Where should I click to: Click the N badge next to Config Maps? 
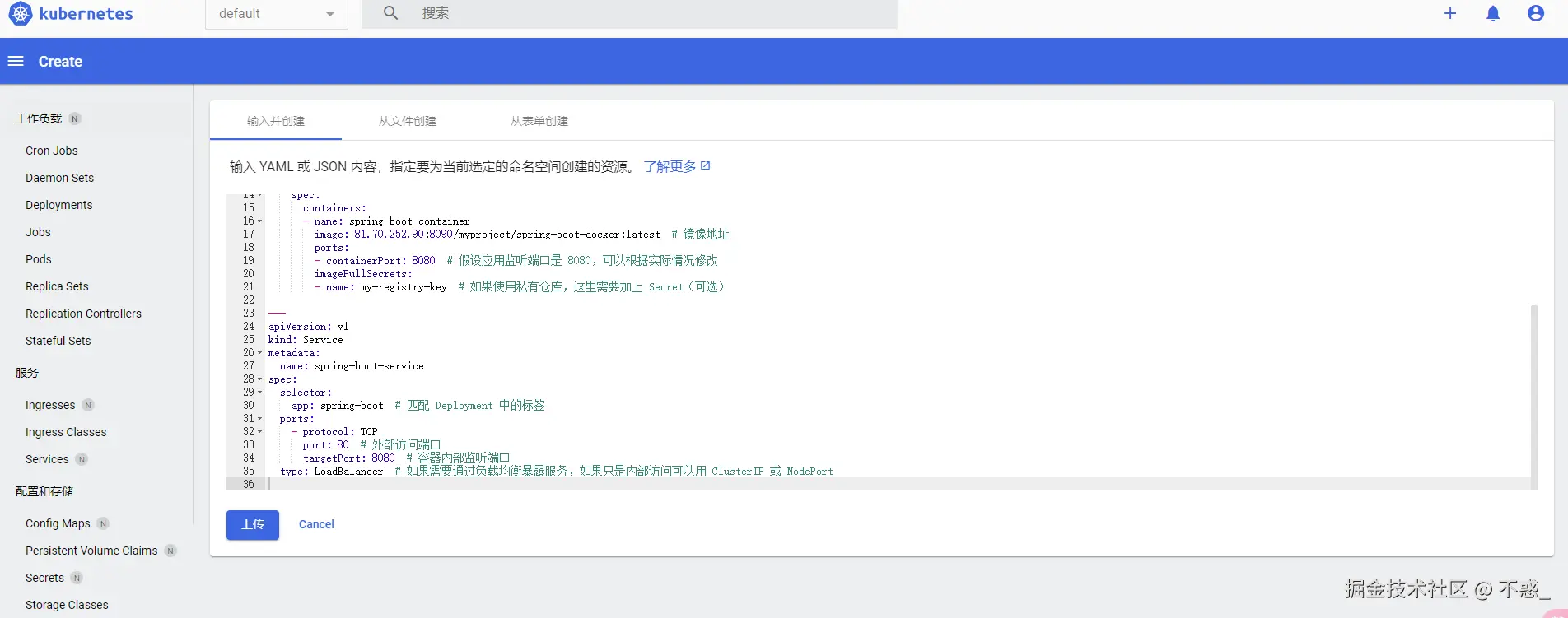tap(103, 523)
